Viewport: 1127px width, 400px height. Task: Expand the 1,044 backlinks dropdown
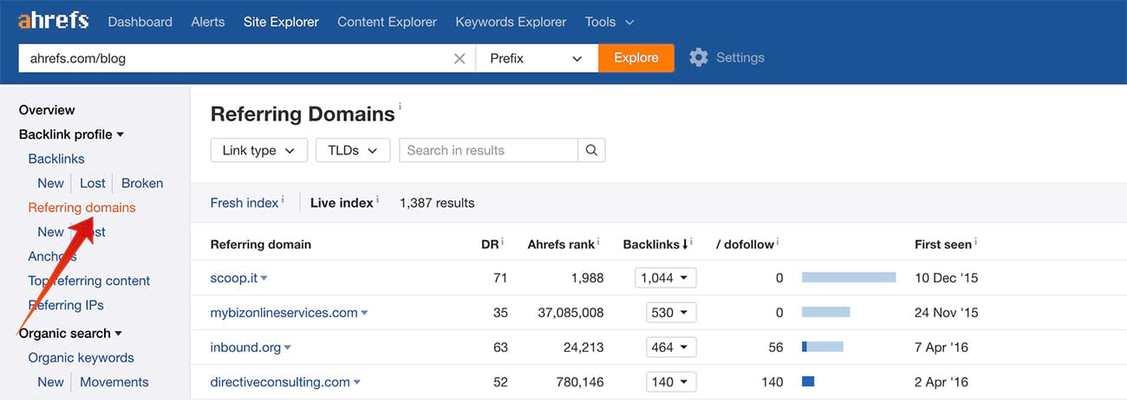666,278
